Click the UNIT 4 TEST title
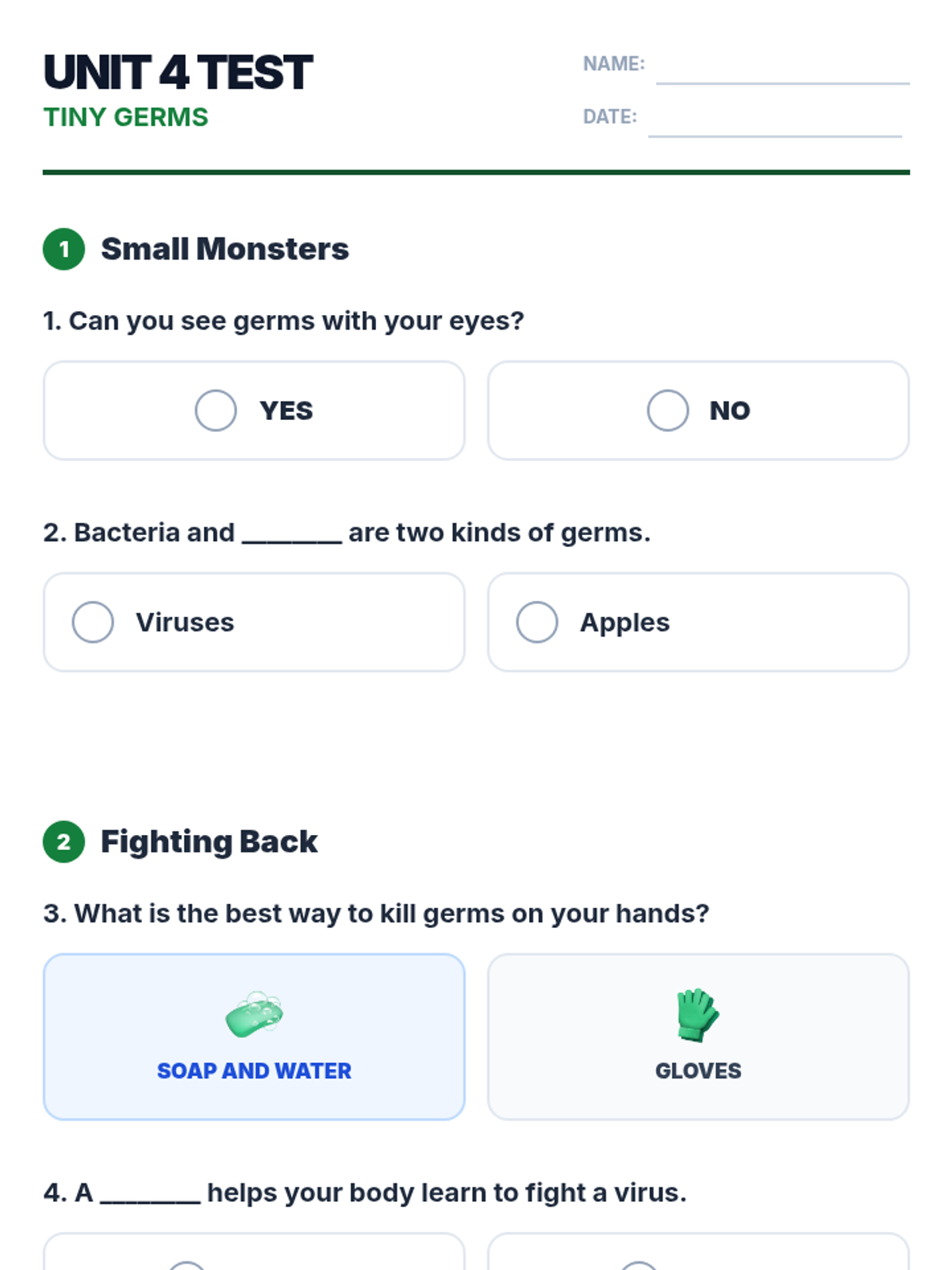Viewport: 952px width, 1270px height. (178, 72)
